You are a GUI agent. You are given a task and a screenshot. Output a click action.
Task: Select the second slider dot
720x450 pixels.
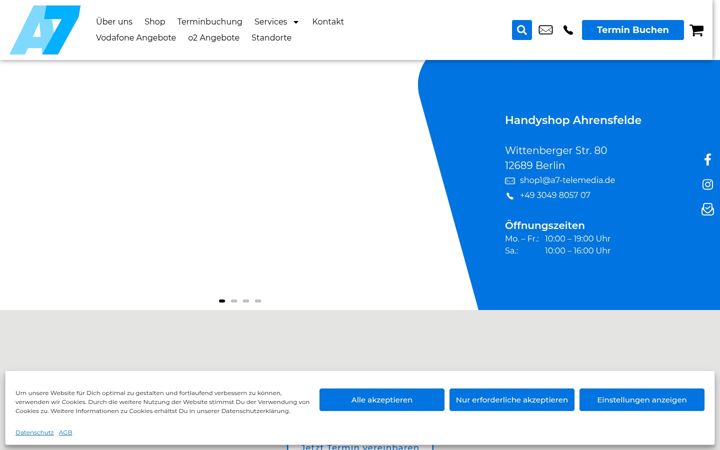[234, 301]
